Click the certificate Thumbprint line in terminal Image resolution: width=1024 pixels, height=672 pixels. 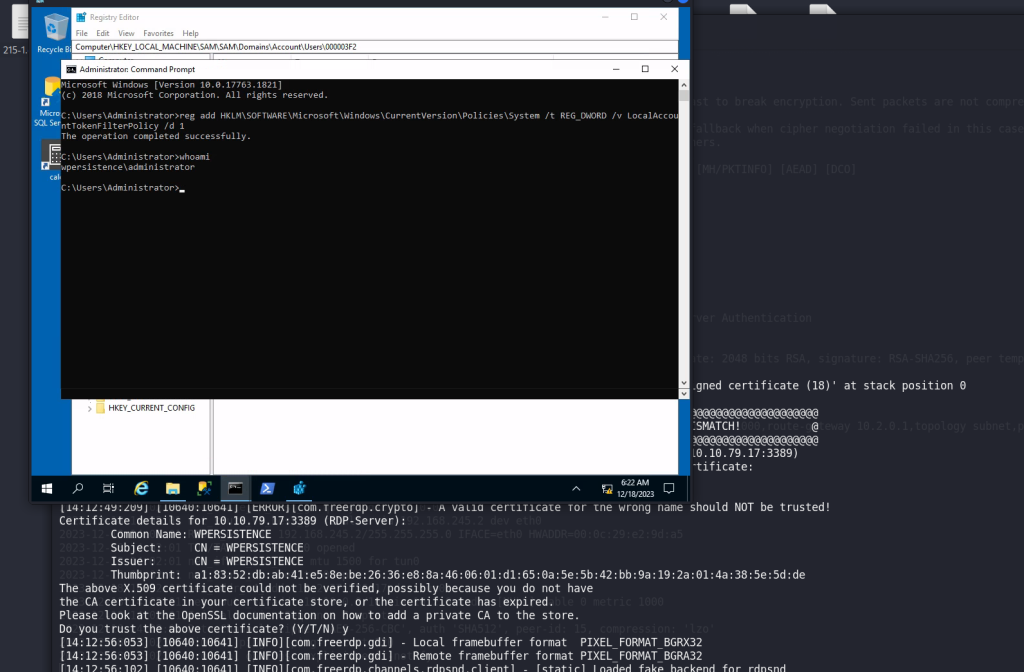tap(458, 575)
